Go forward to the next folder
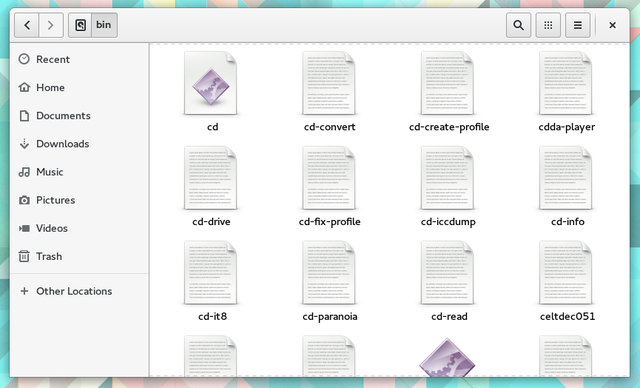The image size is (640, 388). click(x=51, y=25)
